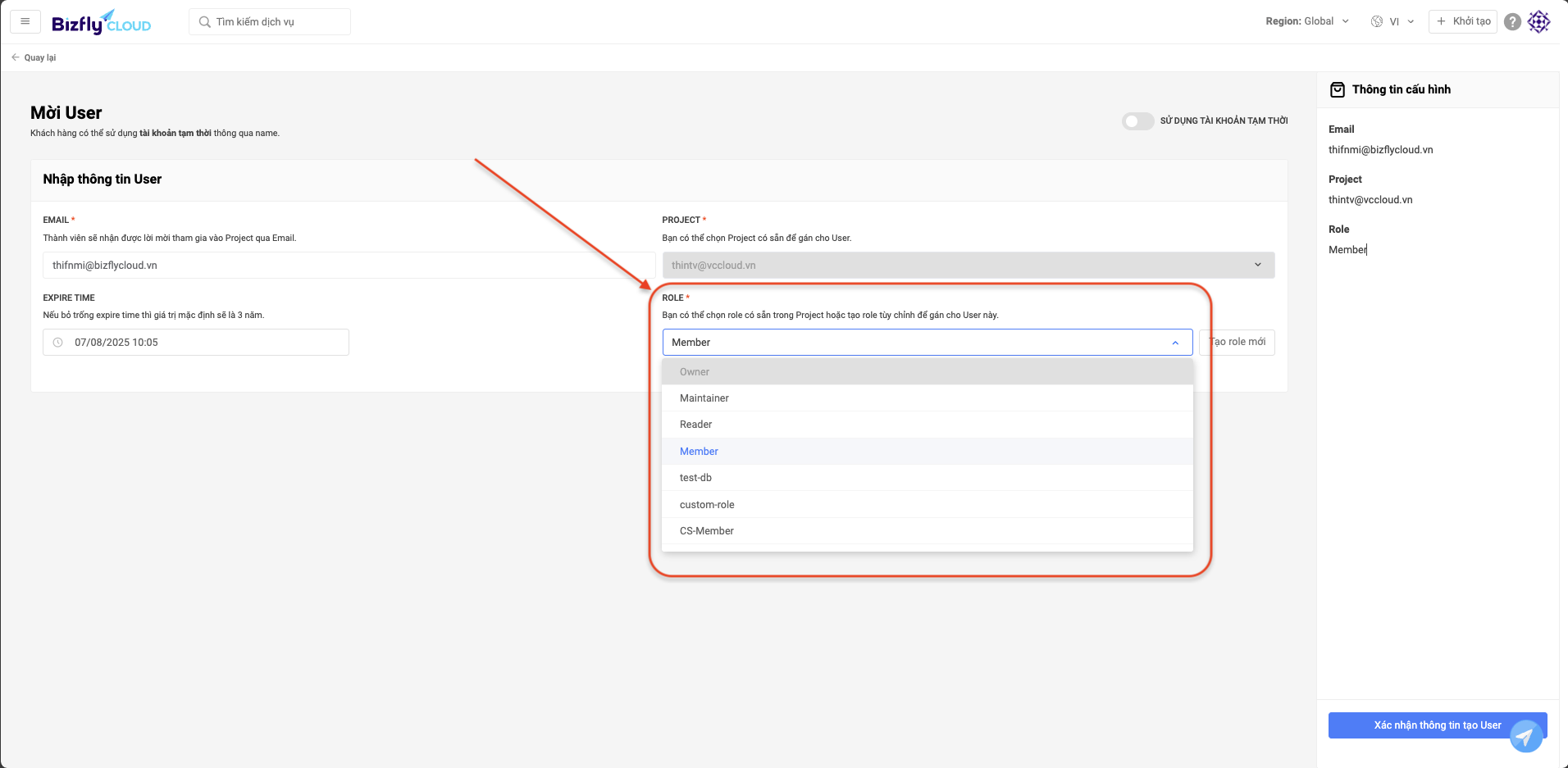Expand the Region Global dropdown
1568x768 pixels.
pos(1306,21)
